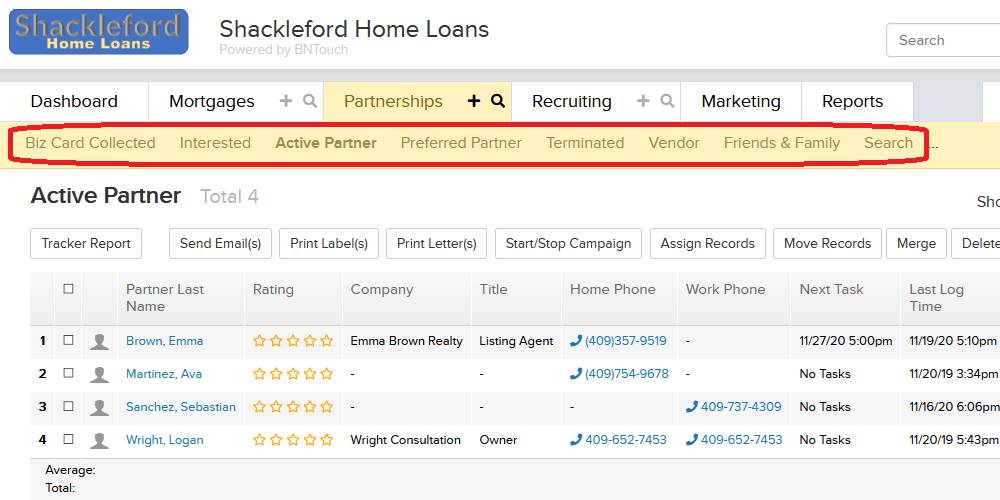The width and height of the screenshot is (1000, 500).
Task: Click the Assign Records button
Action: [708, 244]
